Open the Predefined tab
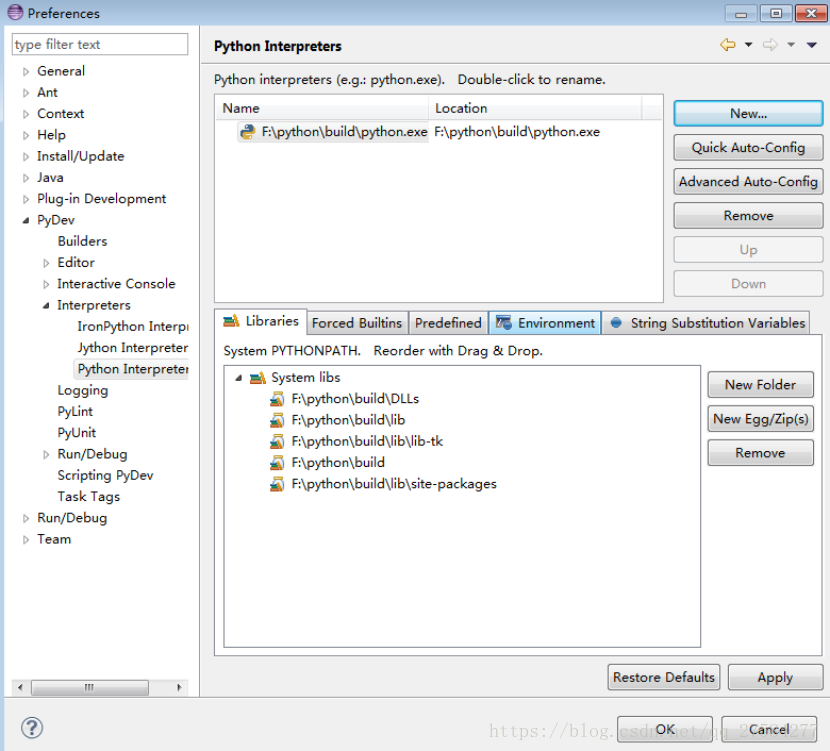Viewport: 830px width, 751px height. [x=448, y=323]
